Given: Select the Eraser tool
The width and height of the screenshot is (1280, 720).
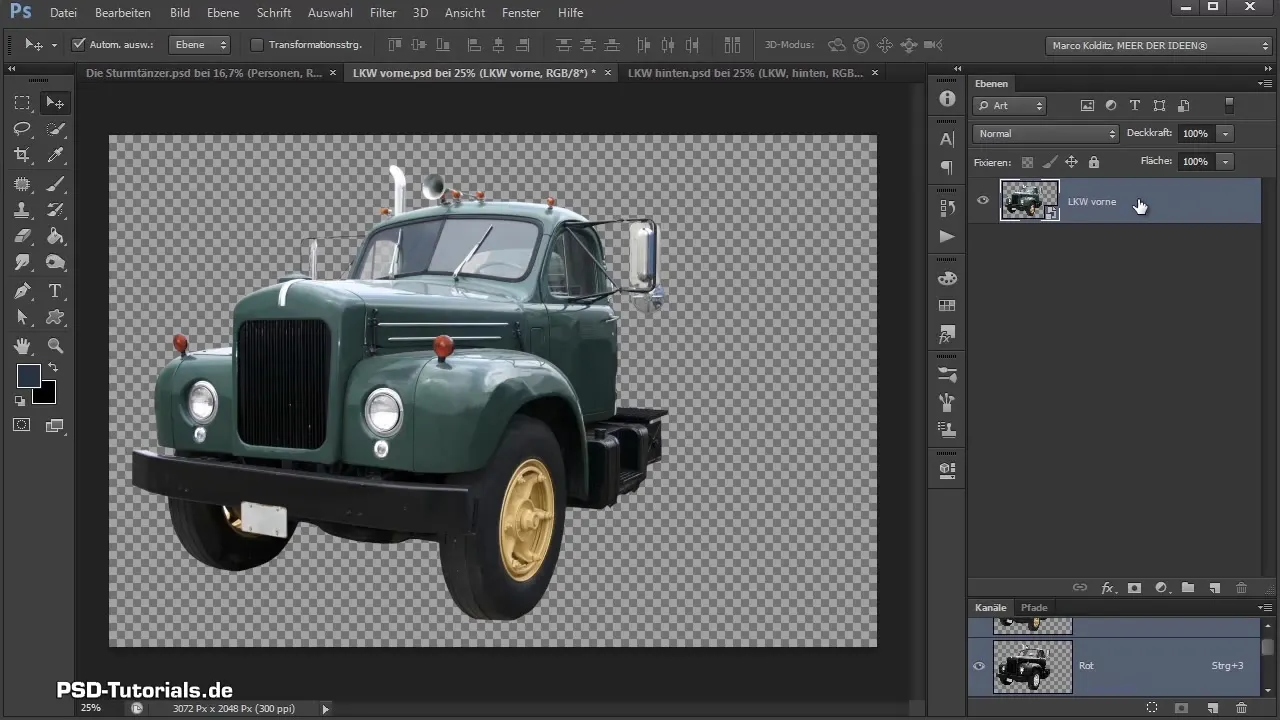Looking at the screenshot, I should (x=22, y=237).
